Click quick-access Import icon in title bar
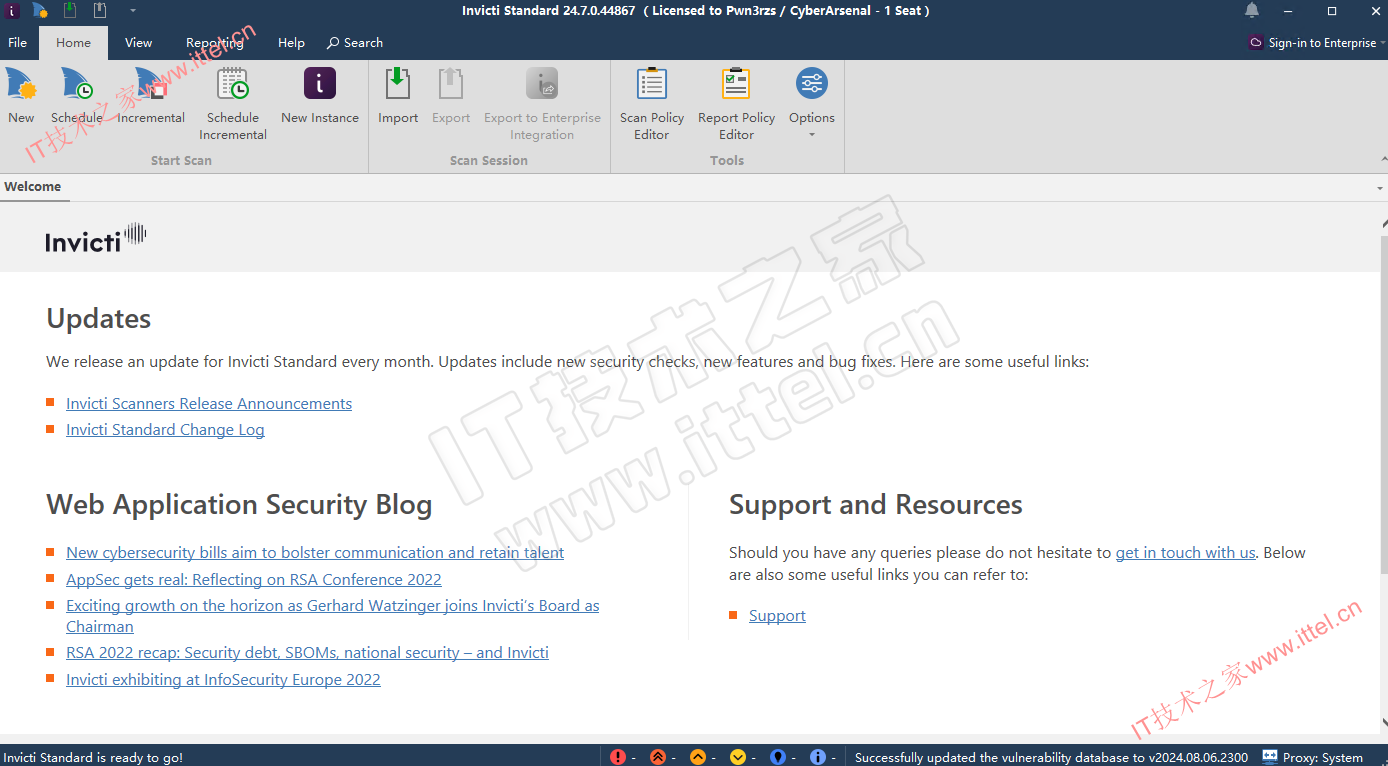 [x=70, y=11]
